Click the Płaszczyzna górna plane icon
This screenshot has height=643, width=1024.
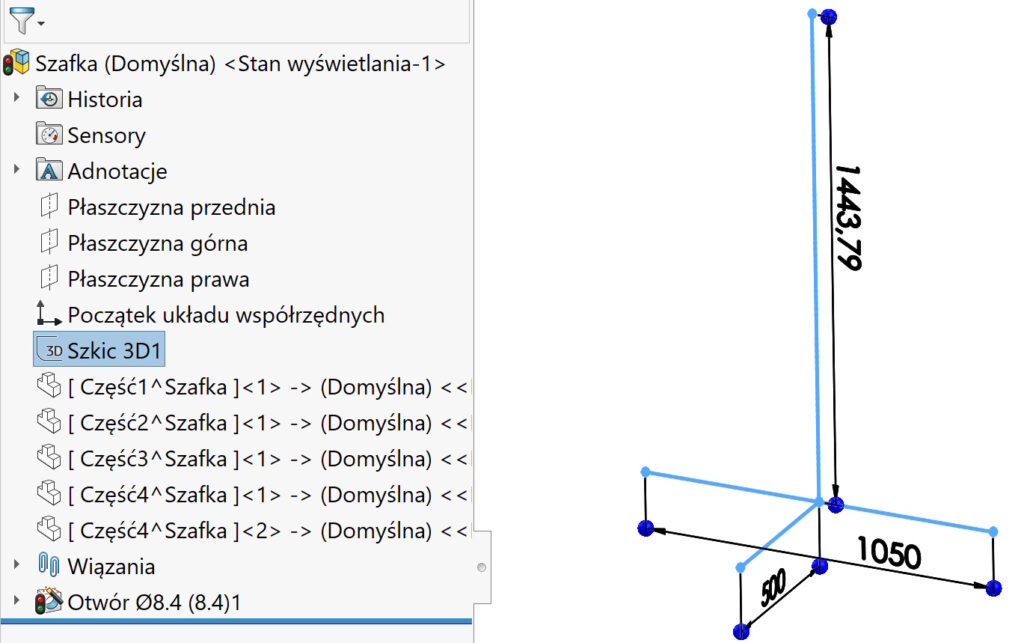tap(48, 243)
